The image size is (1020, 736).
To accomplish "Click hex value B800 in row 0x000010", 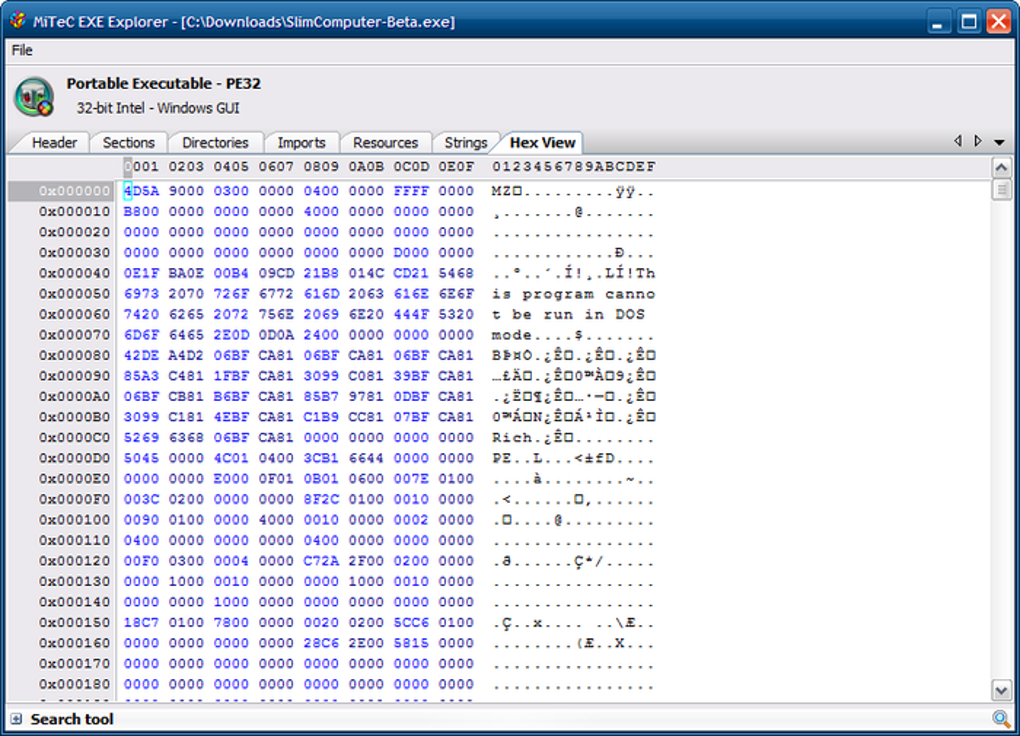I will coord(141,211).
